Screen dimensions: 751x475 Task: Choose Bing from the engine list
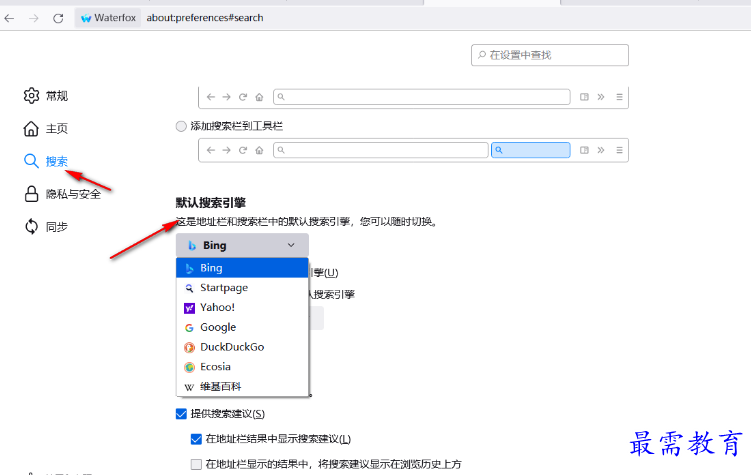(242, 268)
